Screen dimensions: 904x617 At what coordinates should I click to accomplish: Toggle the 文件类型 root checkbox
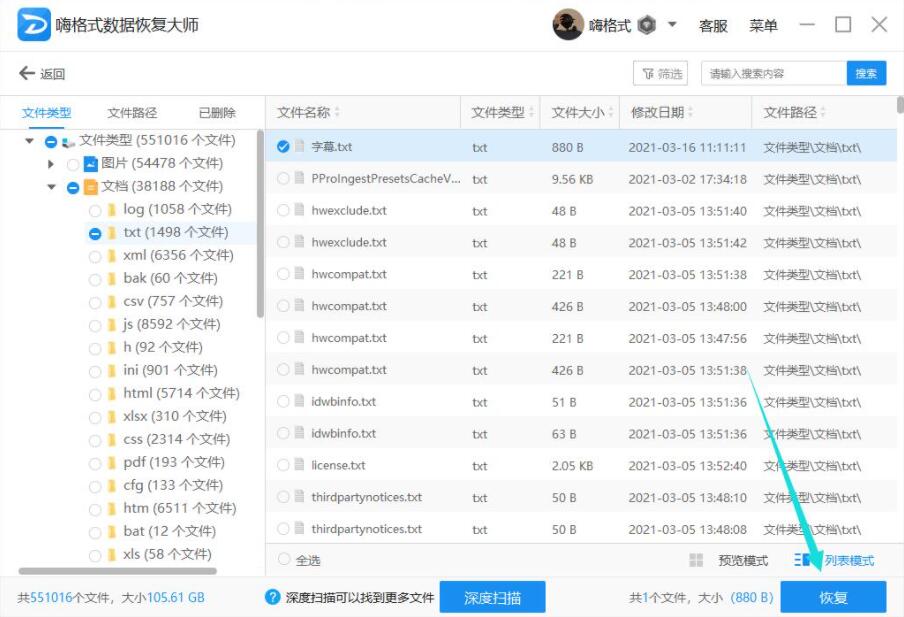point(51,141)
